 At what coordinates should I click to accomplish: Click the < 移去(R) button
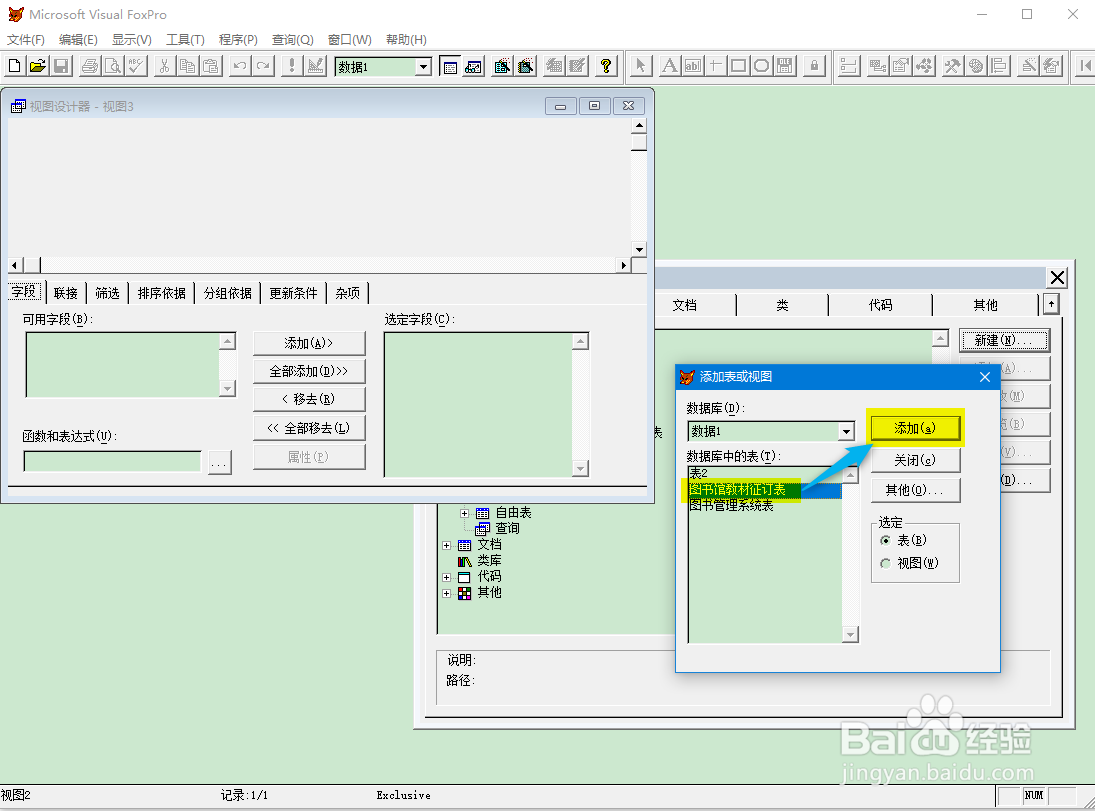click(309, 400)
